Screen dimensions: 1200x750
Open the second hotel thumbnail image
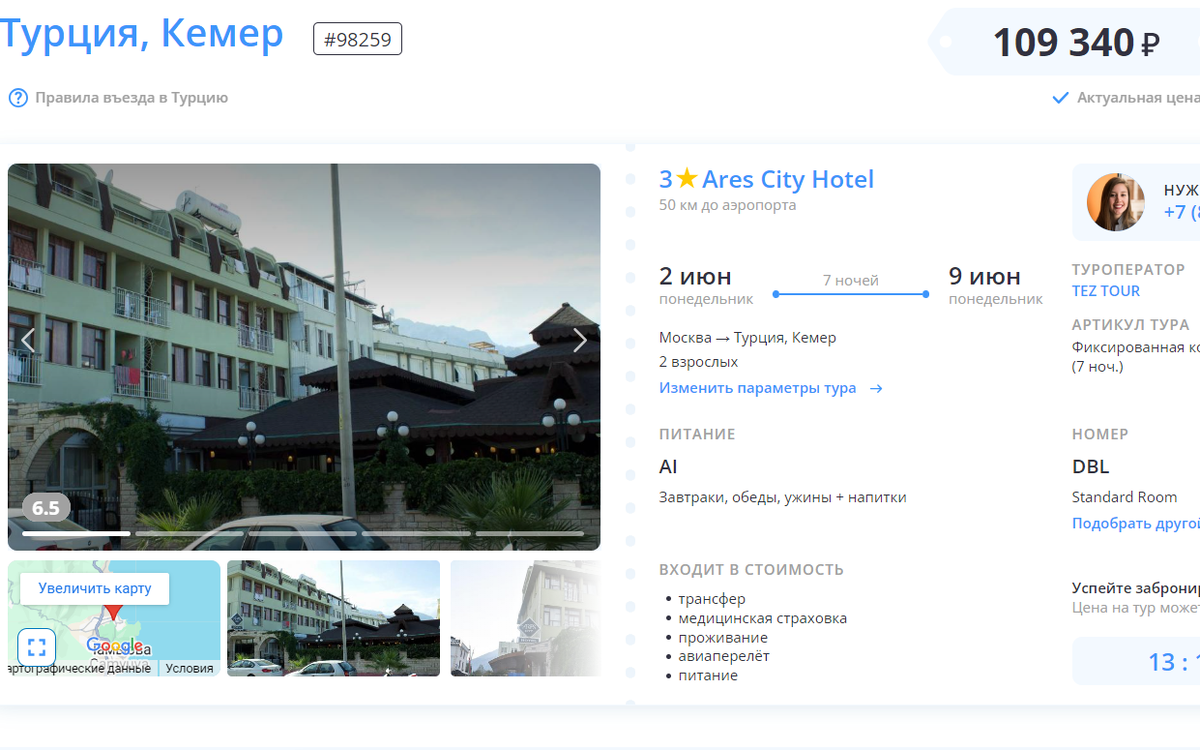(x=525, y=618)
